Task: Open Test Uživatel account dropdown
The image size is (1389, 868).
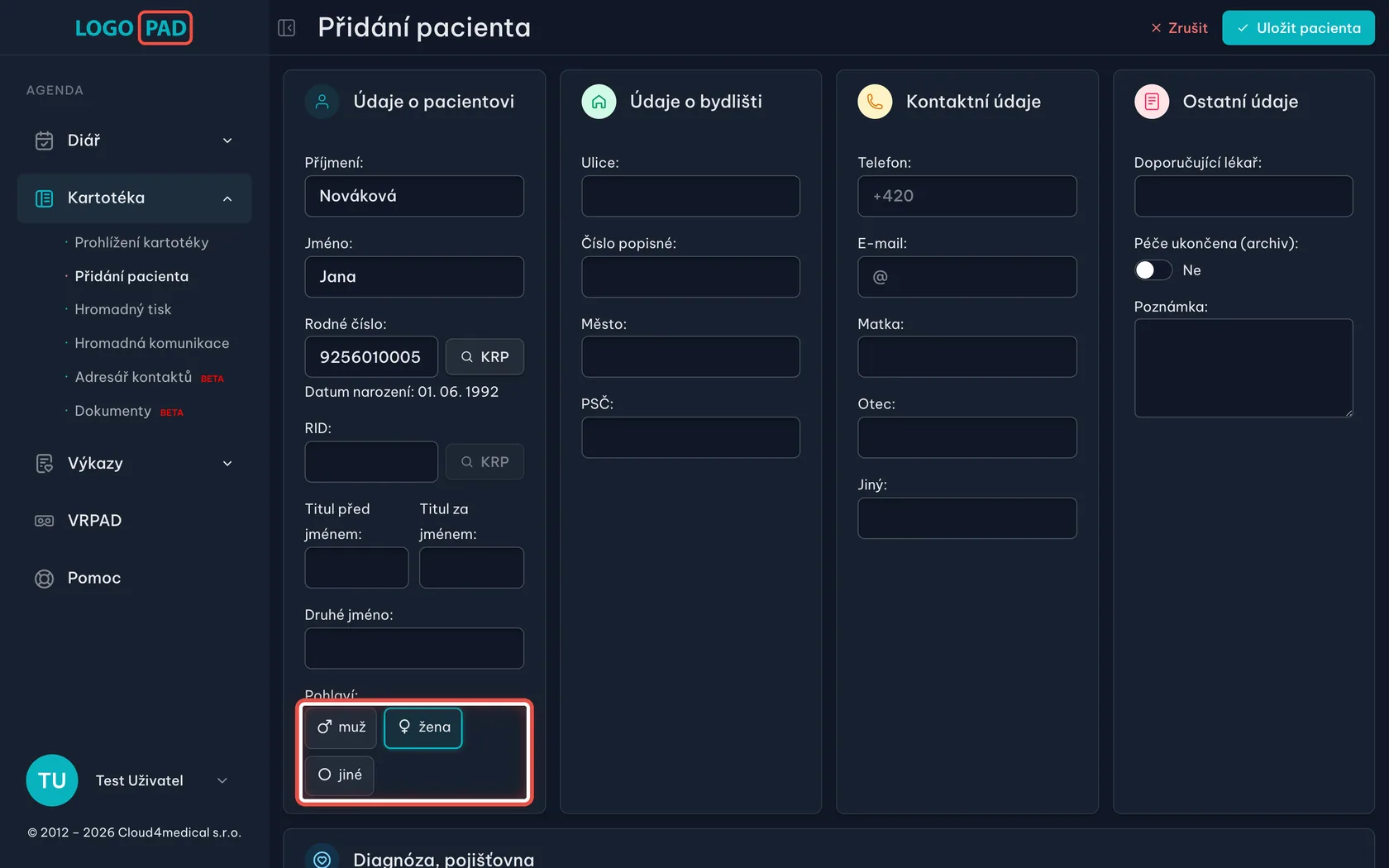Action: [x=222, y=780]
